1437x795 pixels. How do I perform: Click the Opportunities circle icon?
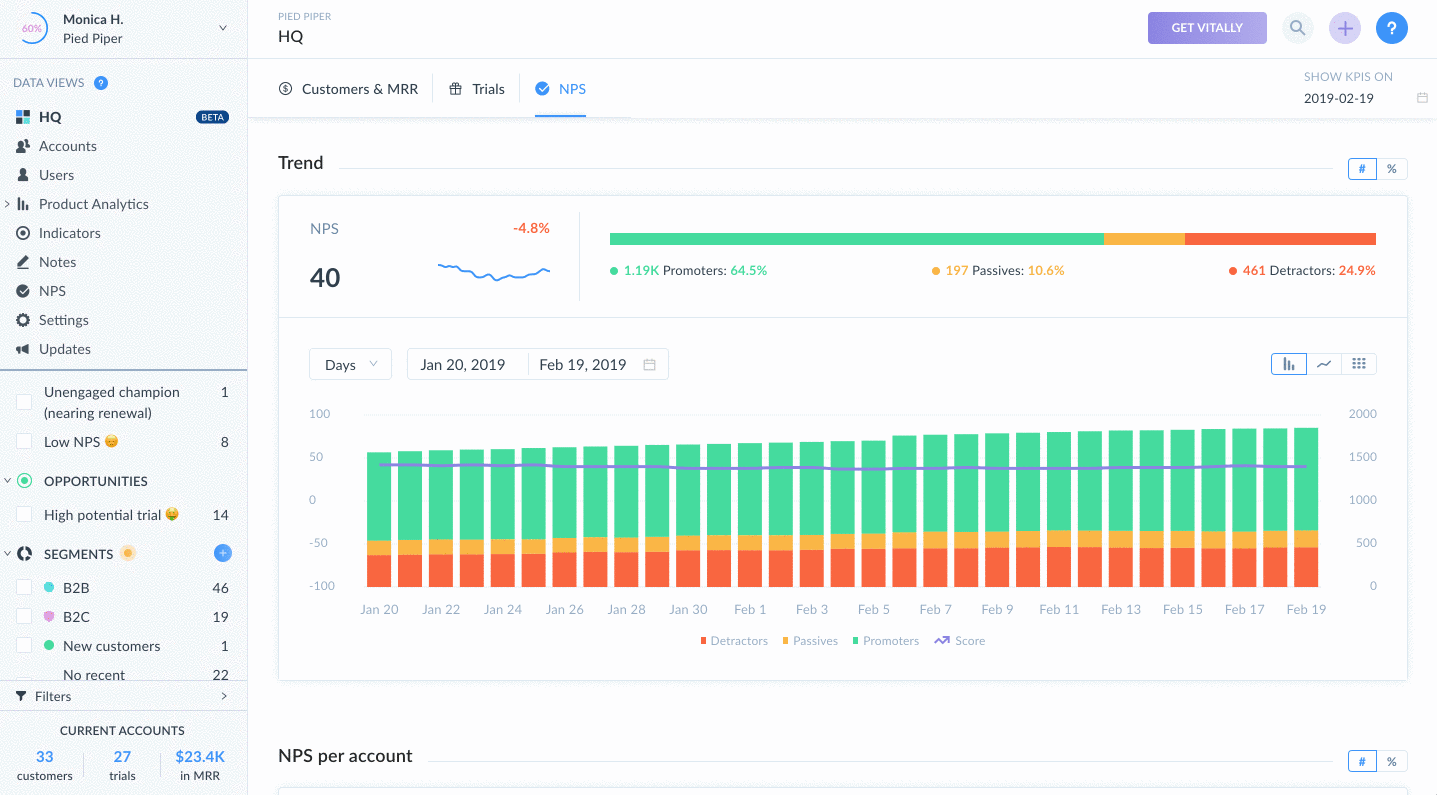click(25, 481)
